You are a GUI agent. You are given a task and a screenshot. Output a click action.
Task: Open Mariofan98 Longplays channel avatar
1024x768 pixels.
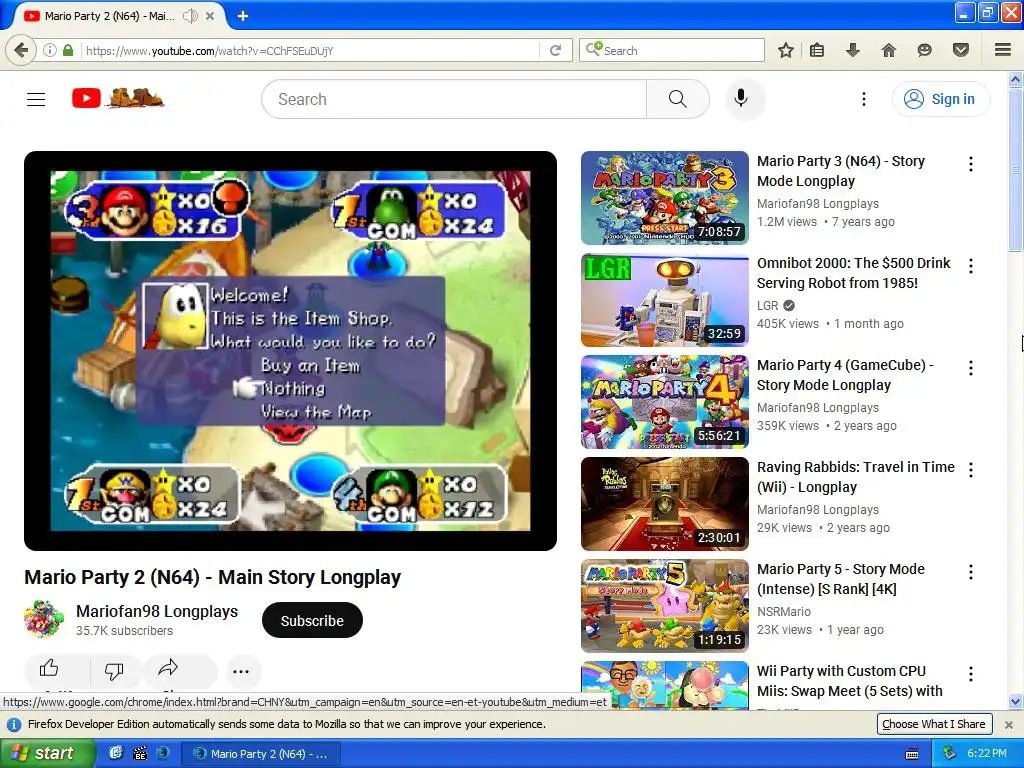(44, 619)
